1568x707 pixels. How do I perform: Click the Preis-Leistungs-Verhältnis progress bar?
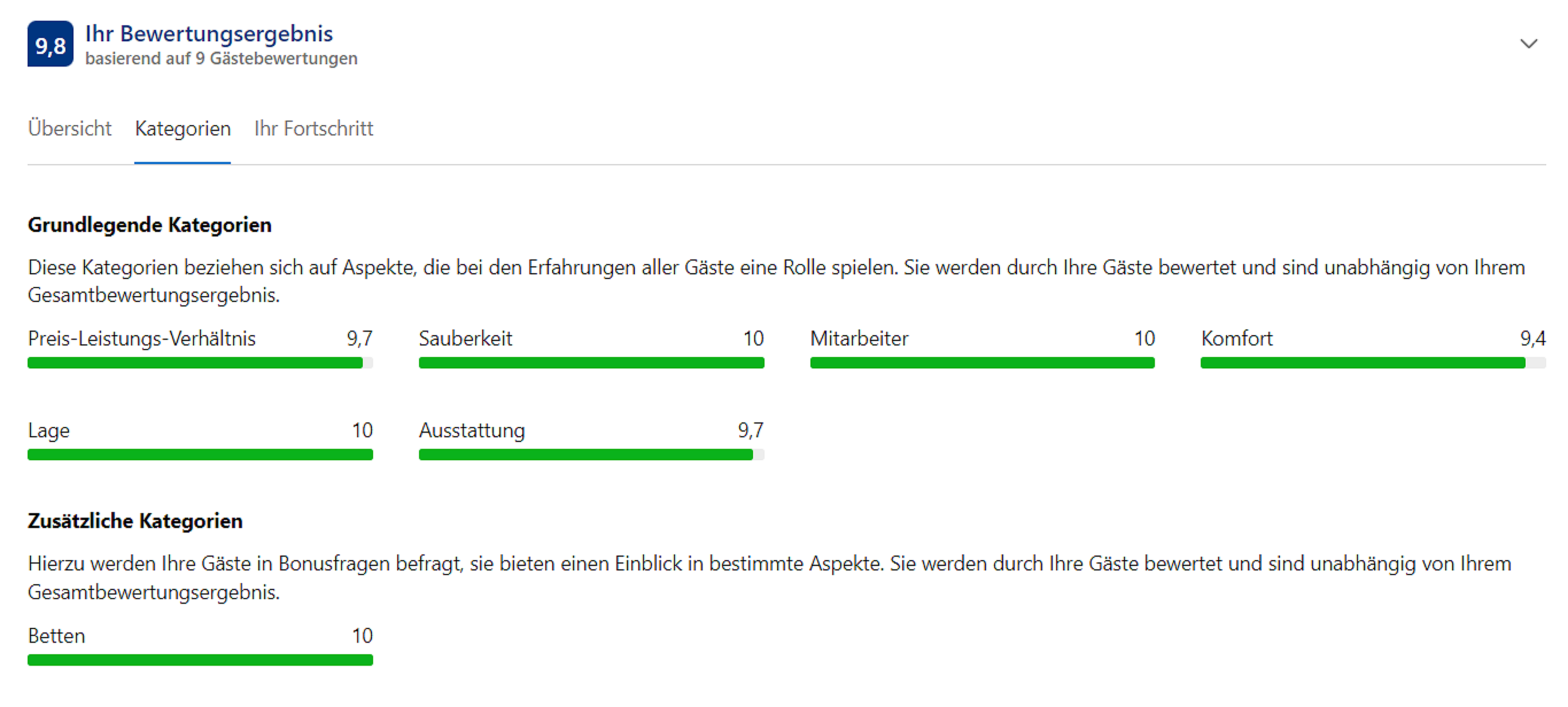(x=200, y=363)
